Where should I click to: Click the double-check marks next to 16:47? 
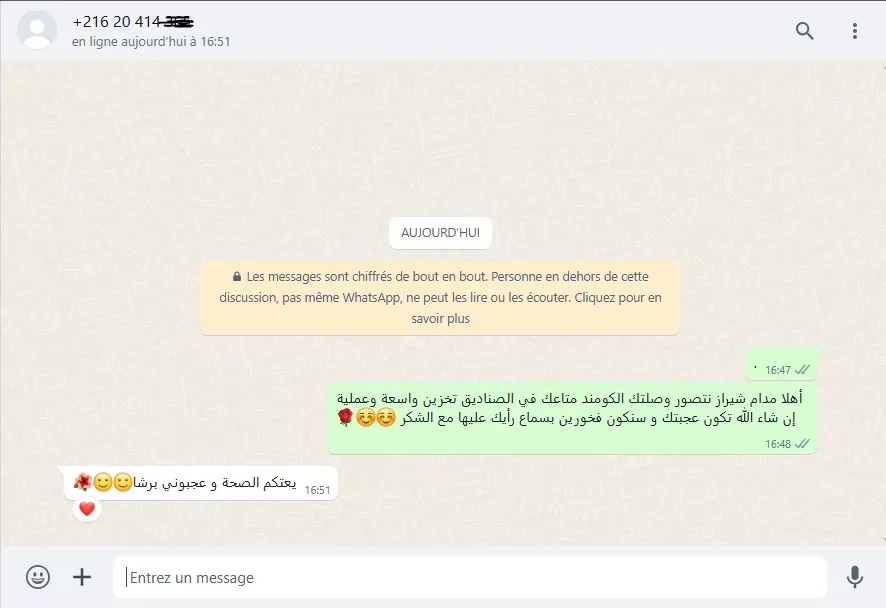[802, 370]
